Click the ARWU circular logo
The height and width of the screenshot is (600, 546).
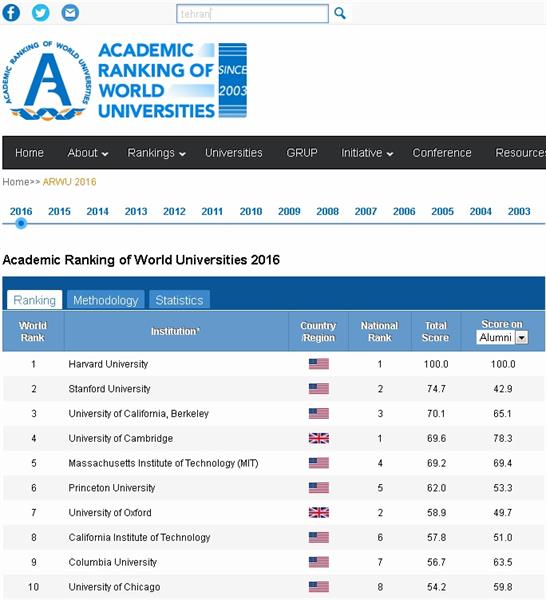point(47,80)
